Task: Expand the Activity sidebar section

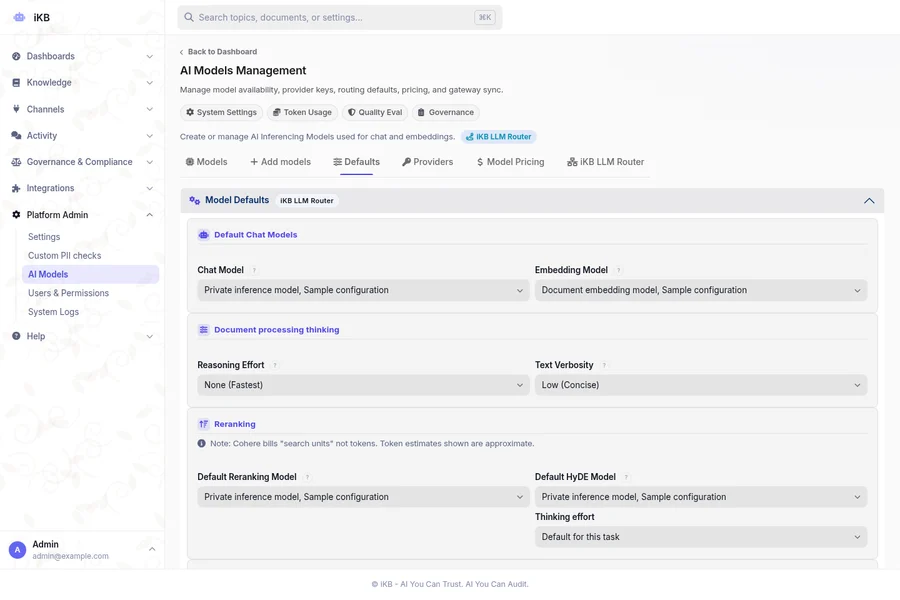Action: coord(149,136)
